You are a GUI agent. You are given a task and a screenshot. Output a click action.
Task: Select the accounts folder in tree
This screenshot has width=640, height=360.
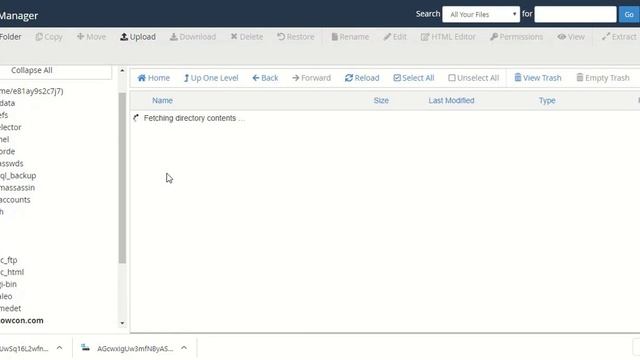(15, 200)
